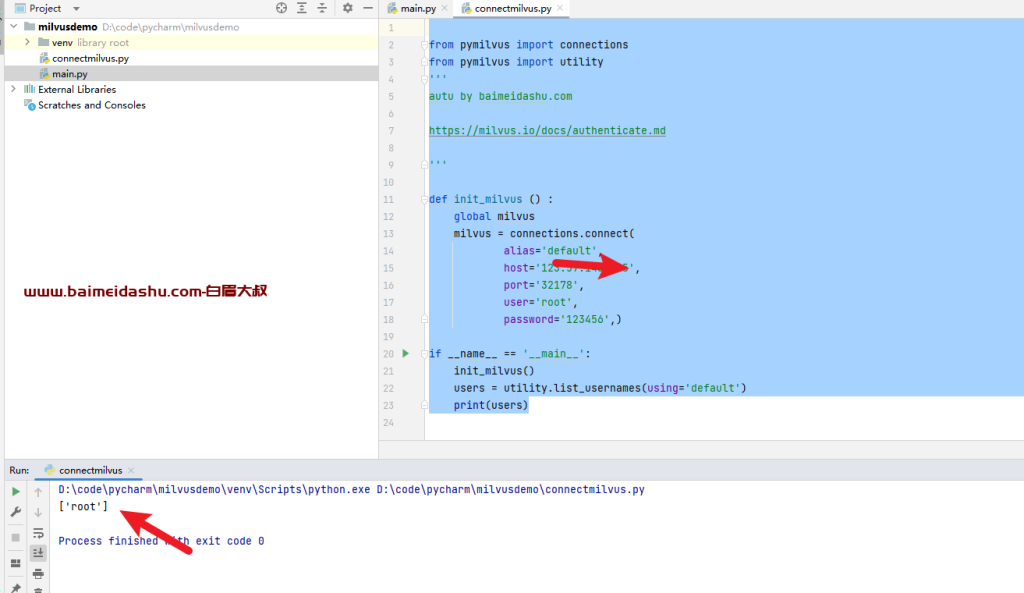1024x593 pixels.
Task: Toggle scroll to end in Run console
Action: tap(38, 553)
